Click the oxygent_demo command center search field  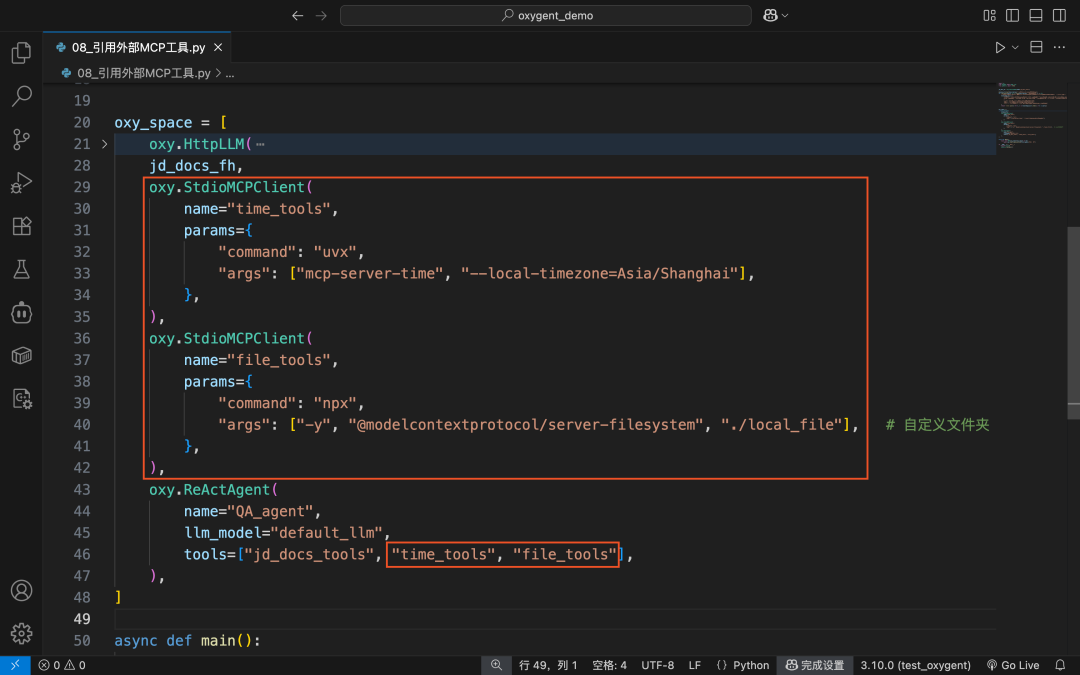546,15
